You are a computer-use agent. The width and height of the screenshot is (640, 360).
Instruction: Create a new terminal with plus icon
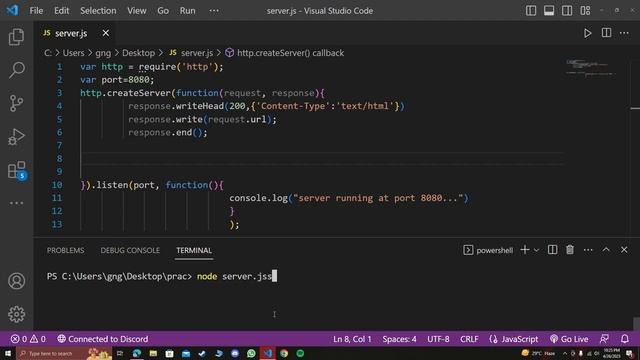pyautogui.click(x=525, y=250)
